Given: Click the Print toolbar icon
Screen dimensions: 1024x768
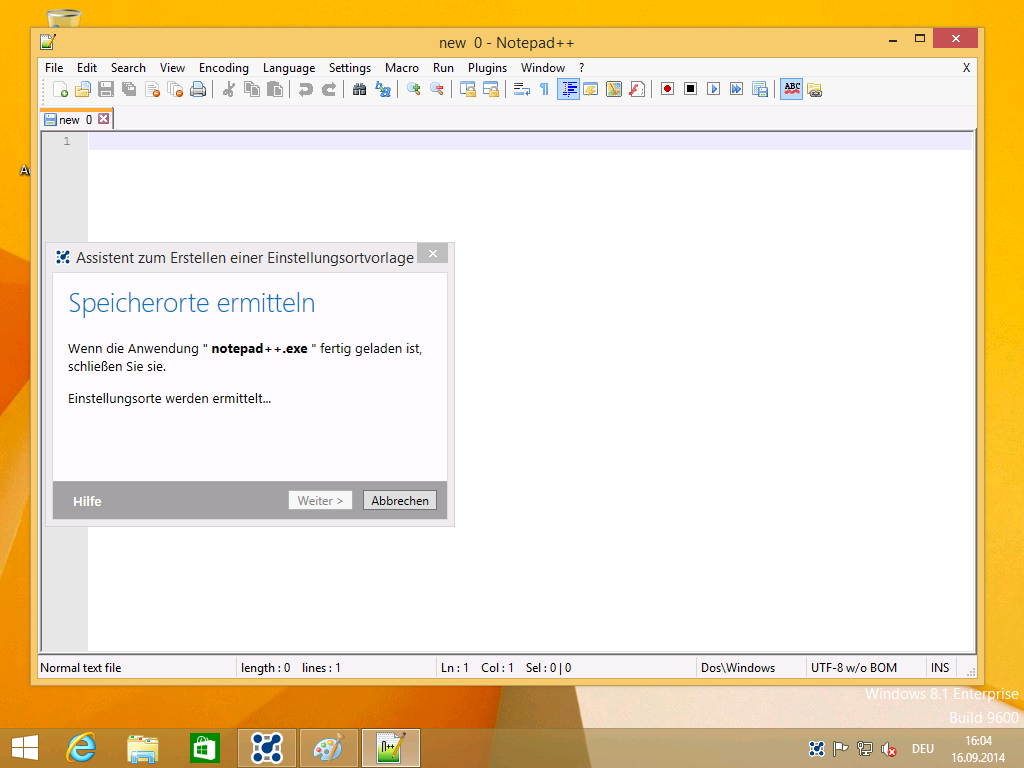Looking at the screenshot, I should (x=198, y=89).
